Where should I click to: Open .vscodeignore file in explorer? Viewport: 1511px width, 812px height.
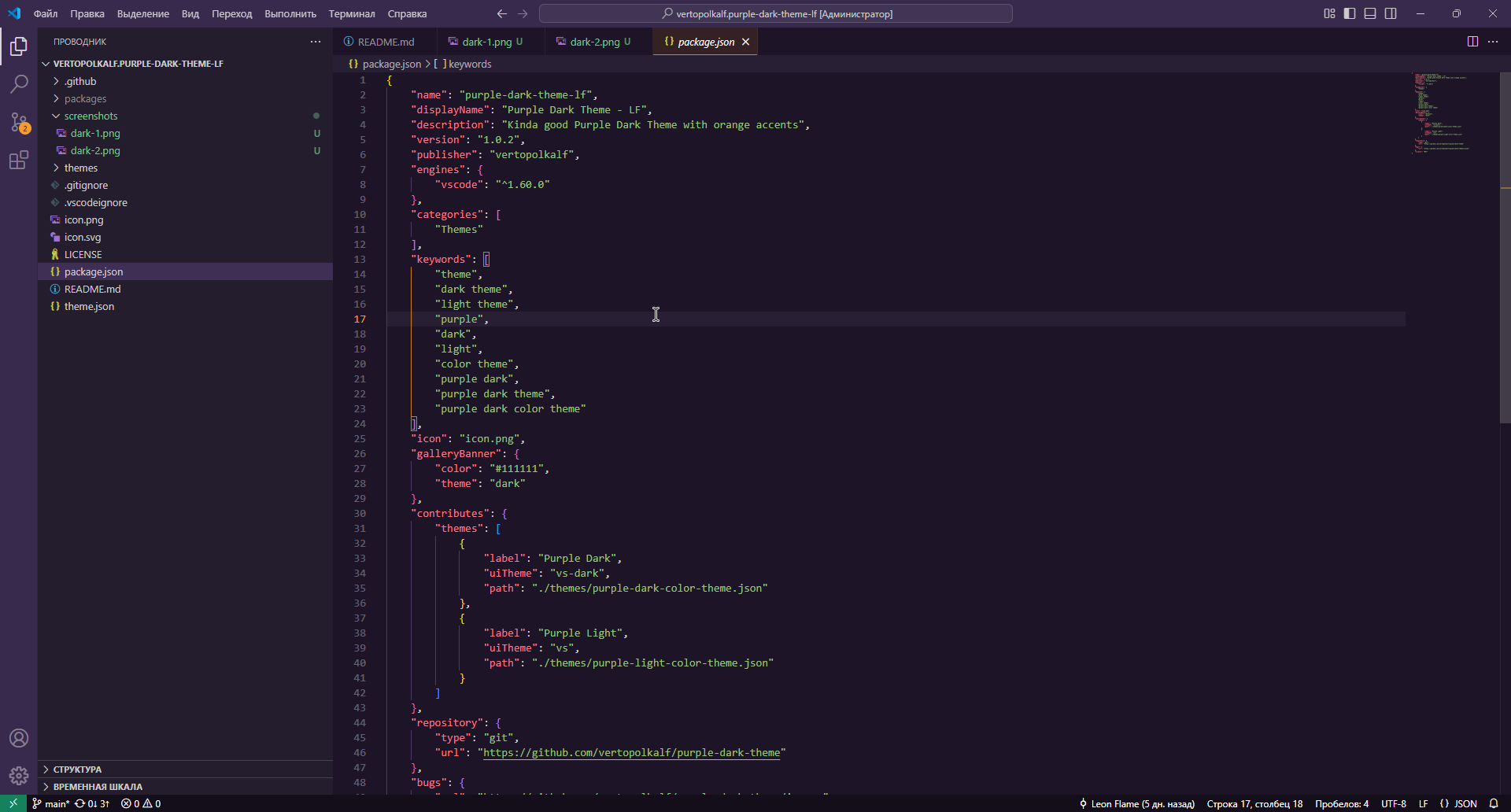coord(186,202)
